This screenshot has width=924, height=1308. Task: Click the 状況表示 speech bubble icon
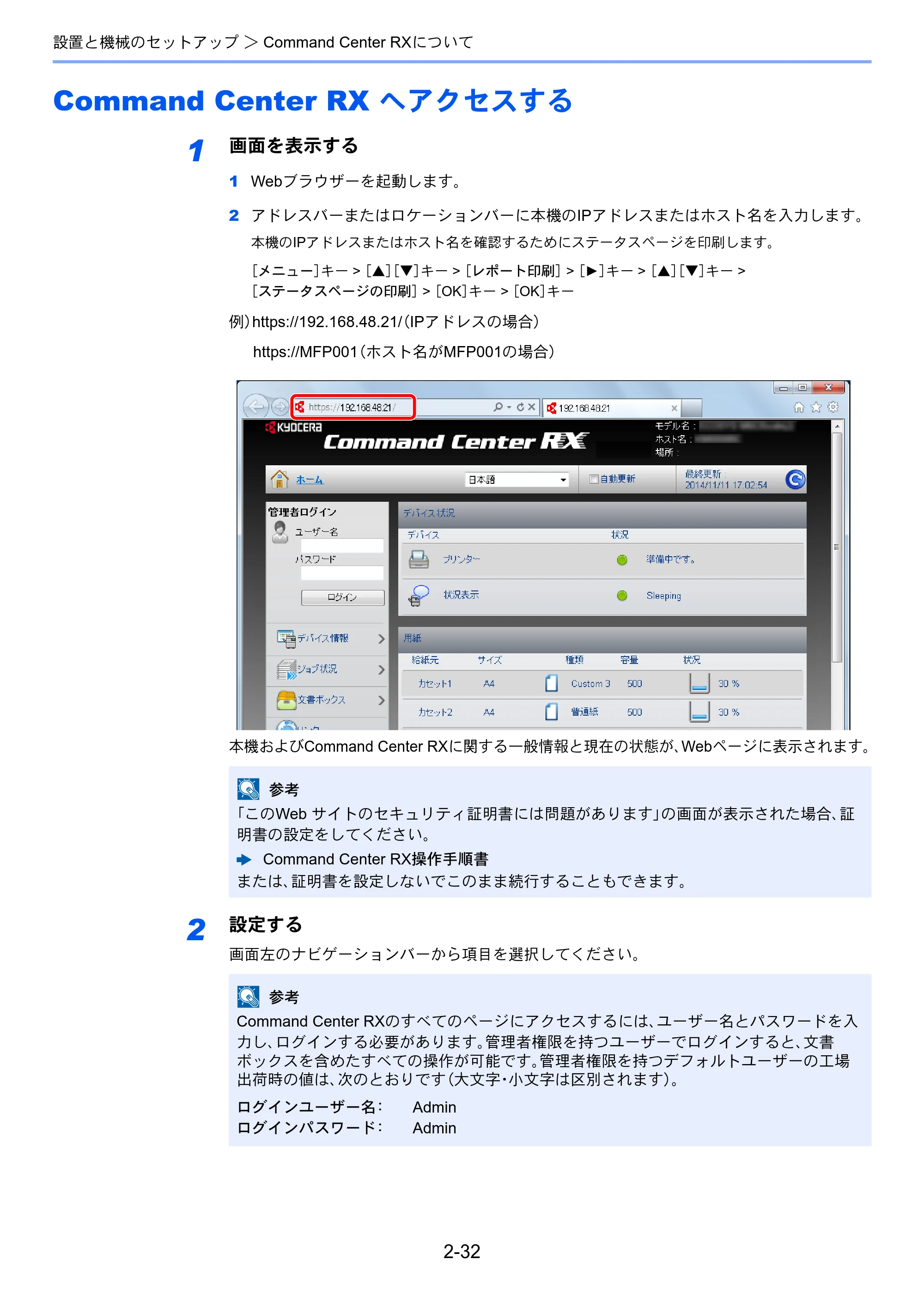click(x=419, y=595)
